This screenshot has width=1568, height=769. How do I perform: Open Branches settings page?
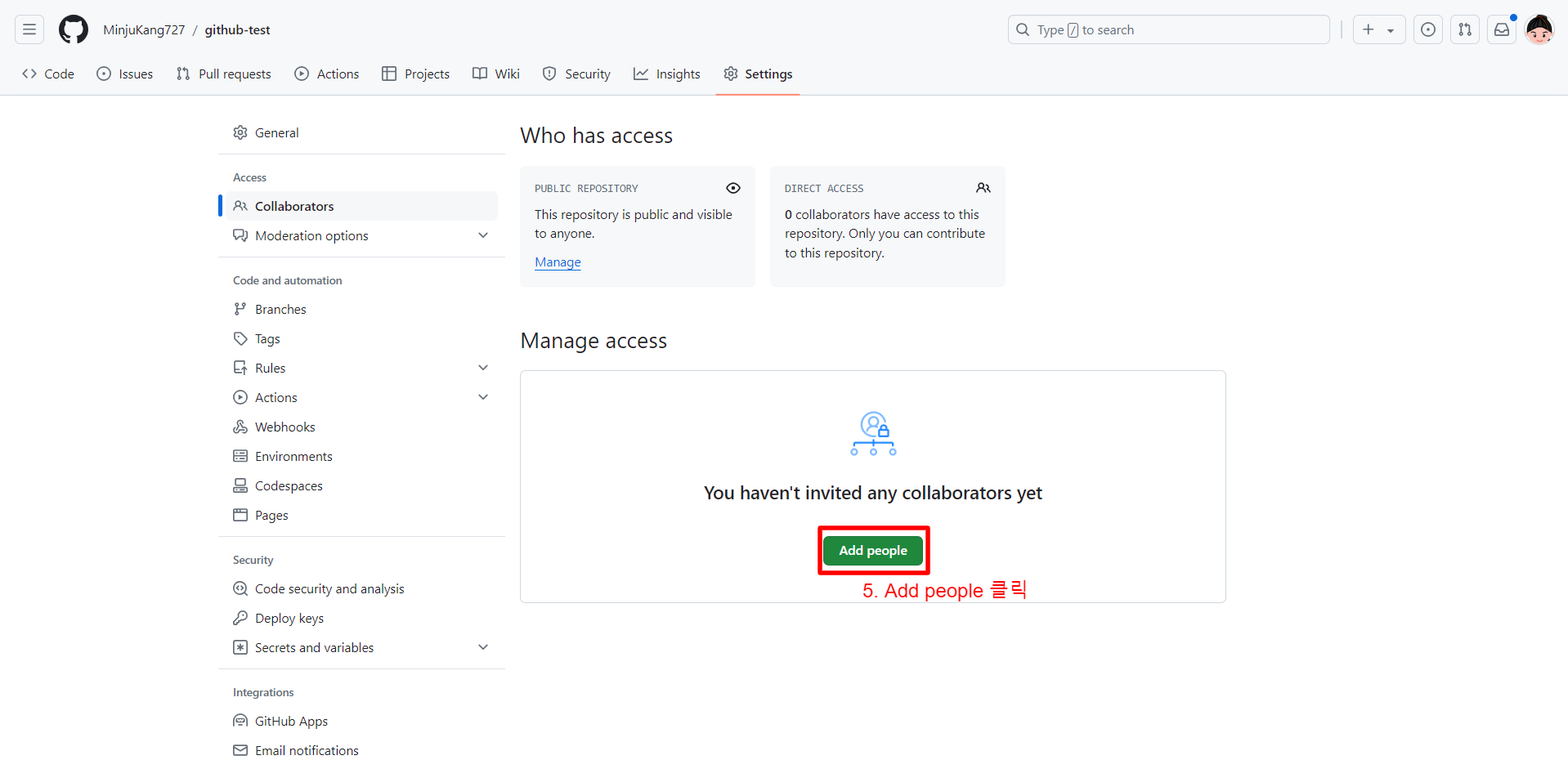click(361, 309)
